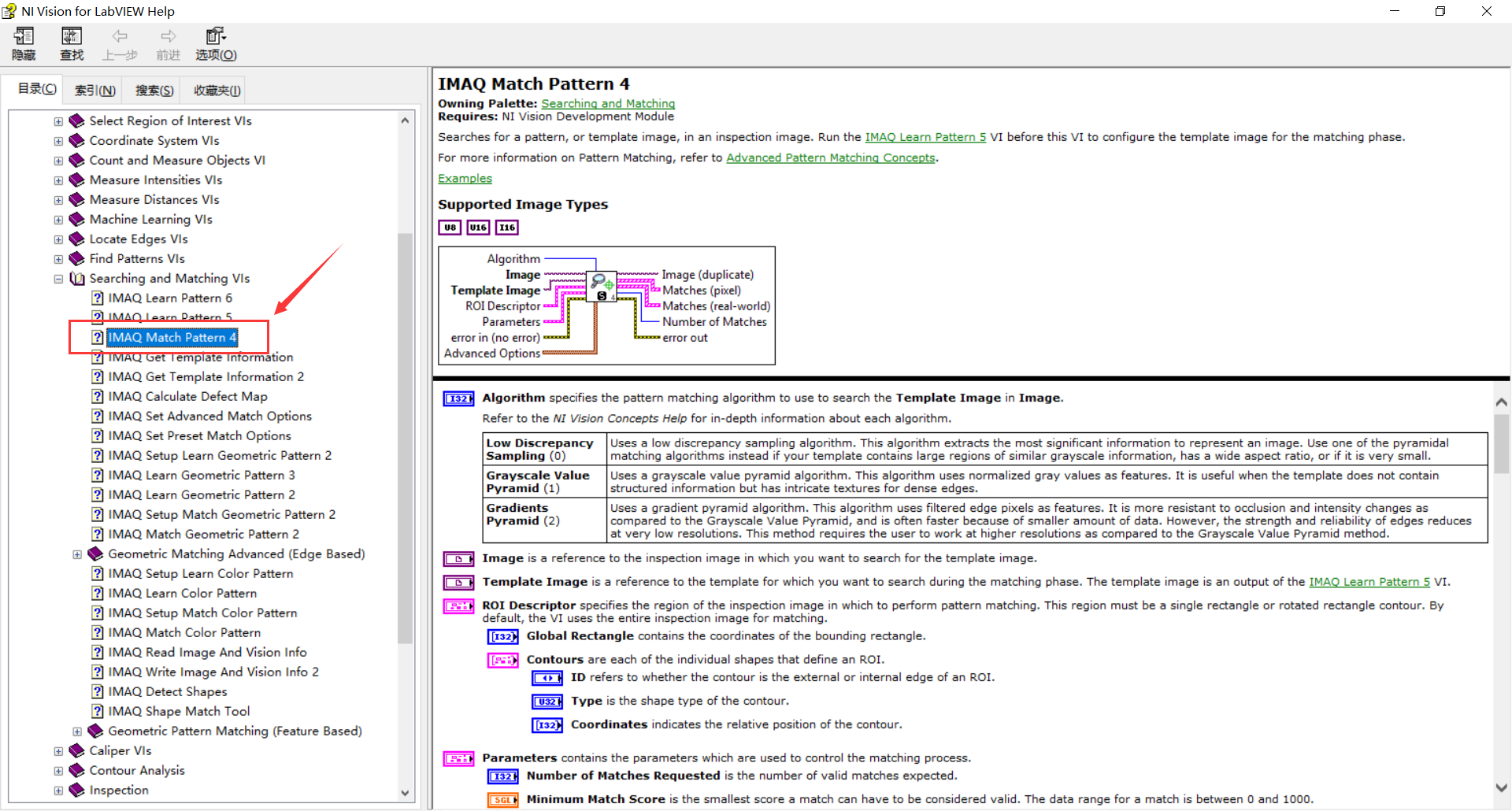The height and width of the screenshot is (811, 1512).
Task: Select Measure Distances VIs in tree
Action: coord(154,199)
